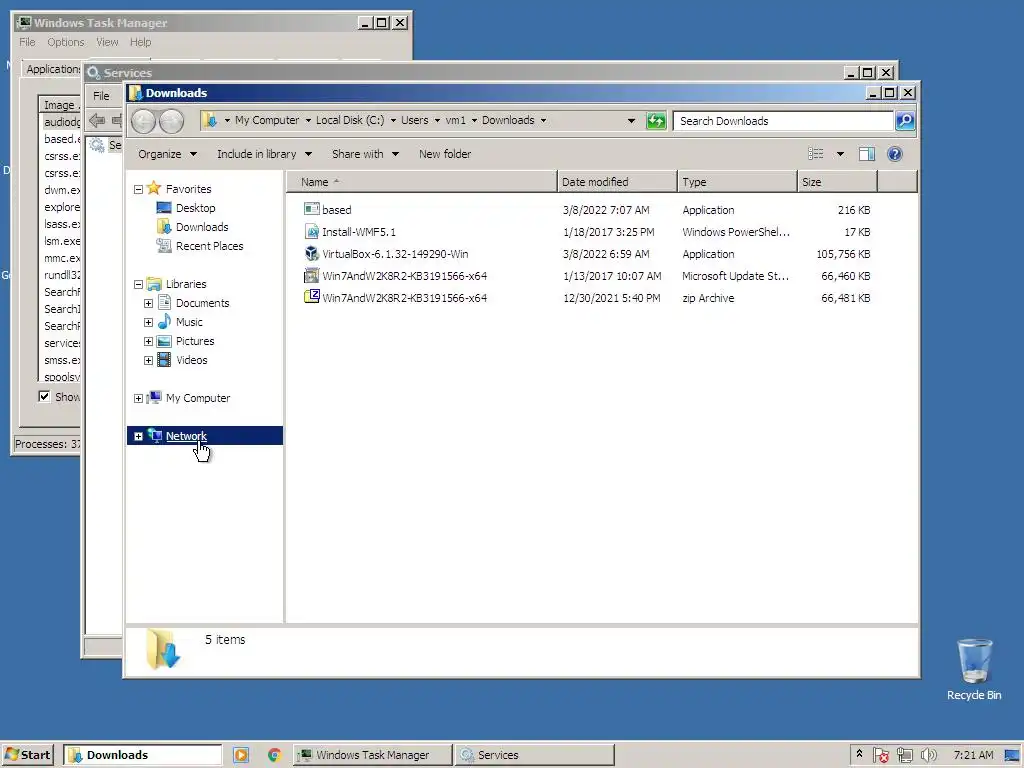Image resolution: width=1024 pixels, height=768 pixels.
Task: Click the search magnifier icon
Action: (904, 121)
